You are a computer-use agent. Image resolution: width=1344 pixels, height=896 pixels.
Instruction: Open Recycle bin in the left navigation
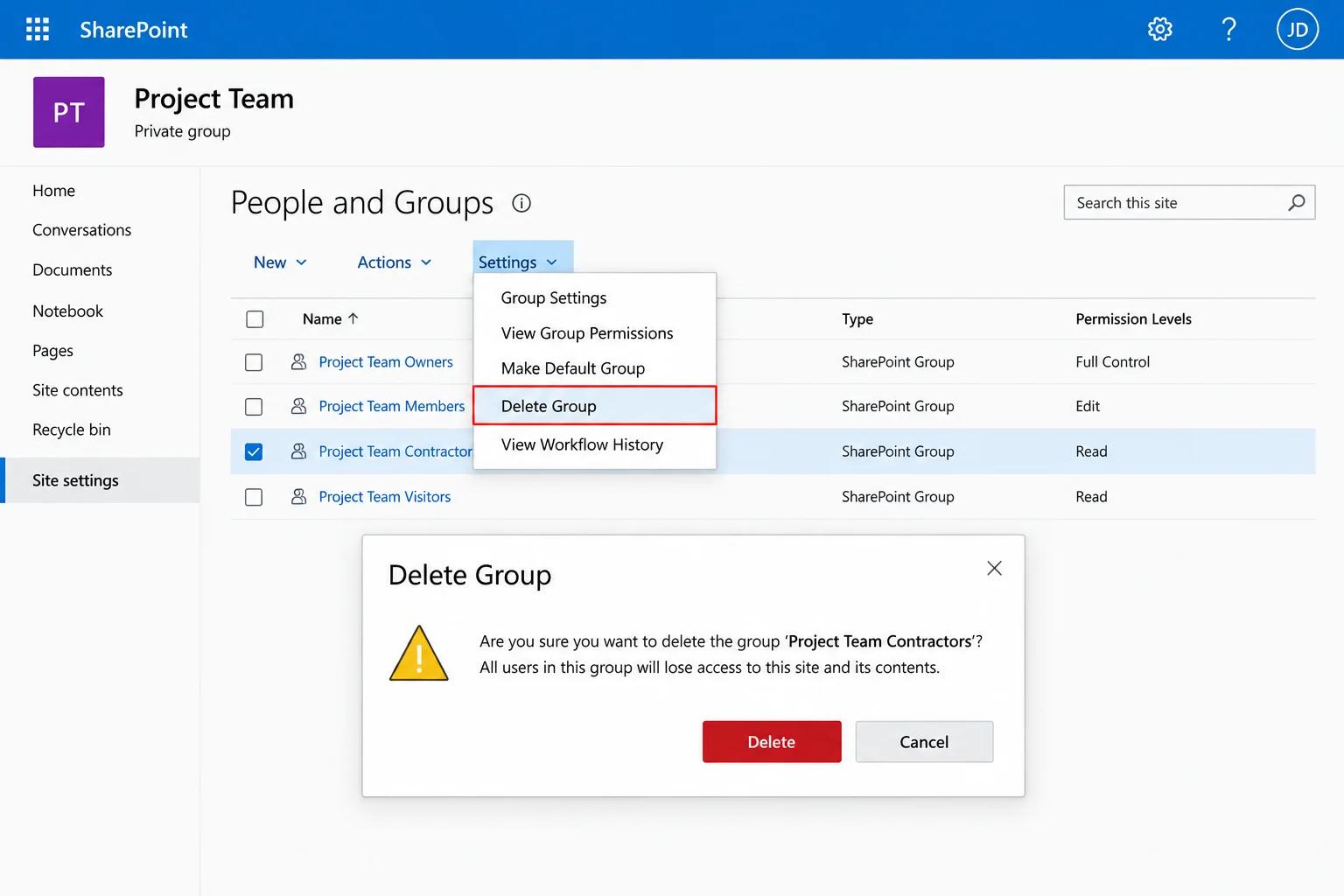(72, 430)
